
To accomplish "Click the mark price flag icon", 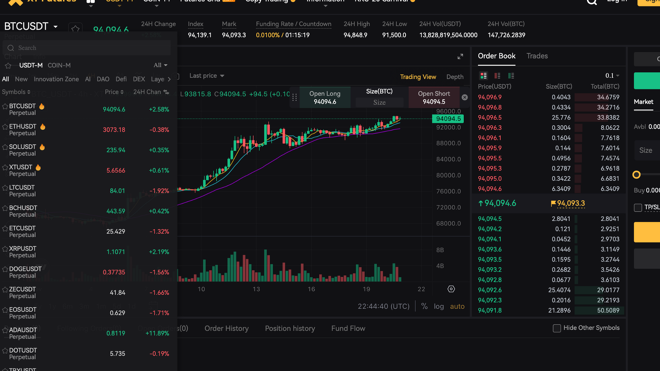I will tap(553, 203).
